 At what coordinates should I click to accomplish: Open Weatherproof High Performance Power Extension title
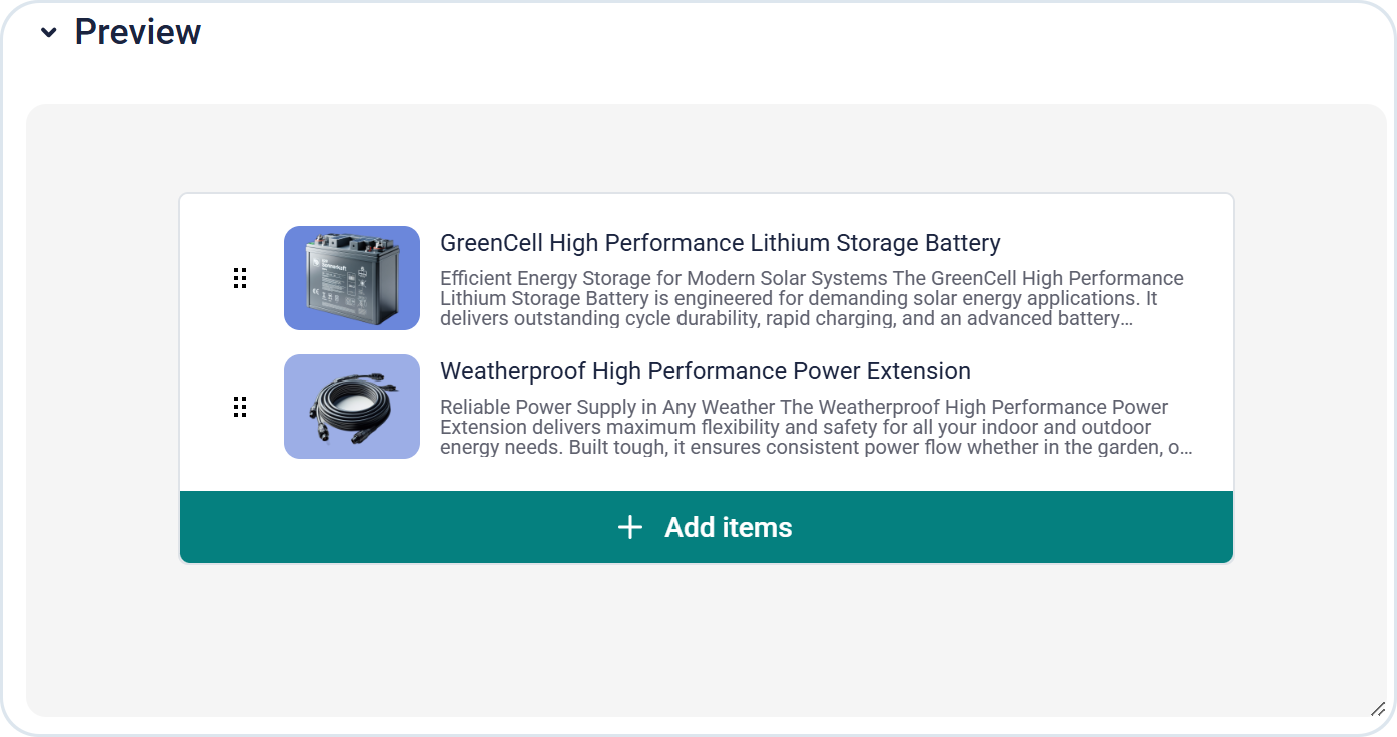coord(705,371)
